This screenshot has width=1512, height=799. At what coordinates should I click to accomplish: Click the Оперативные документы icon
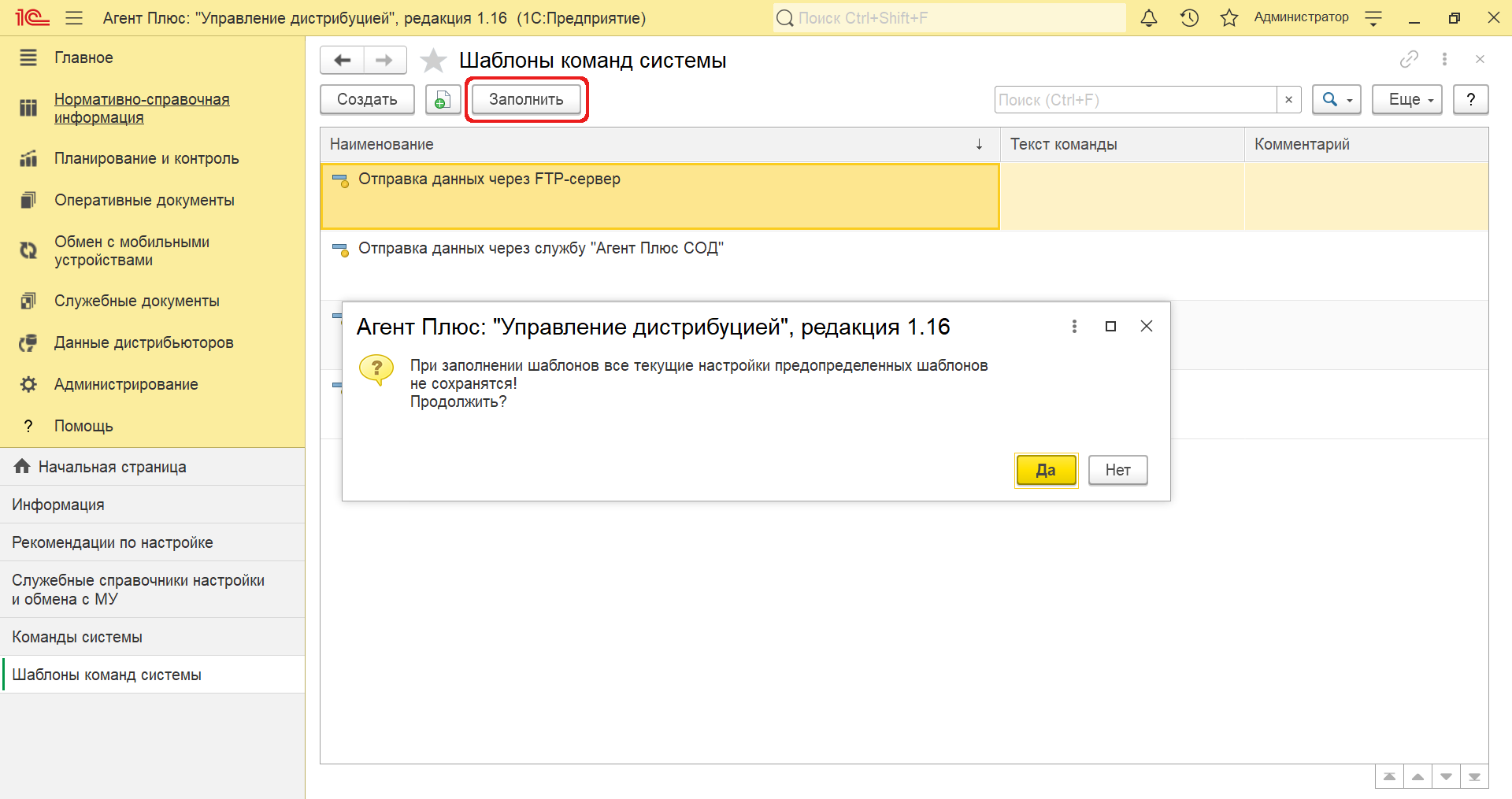point(28,200)
